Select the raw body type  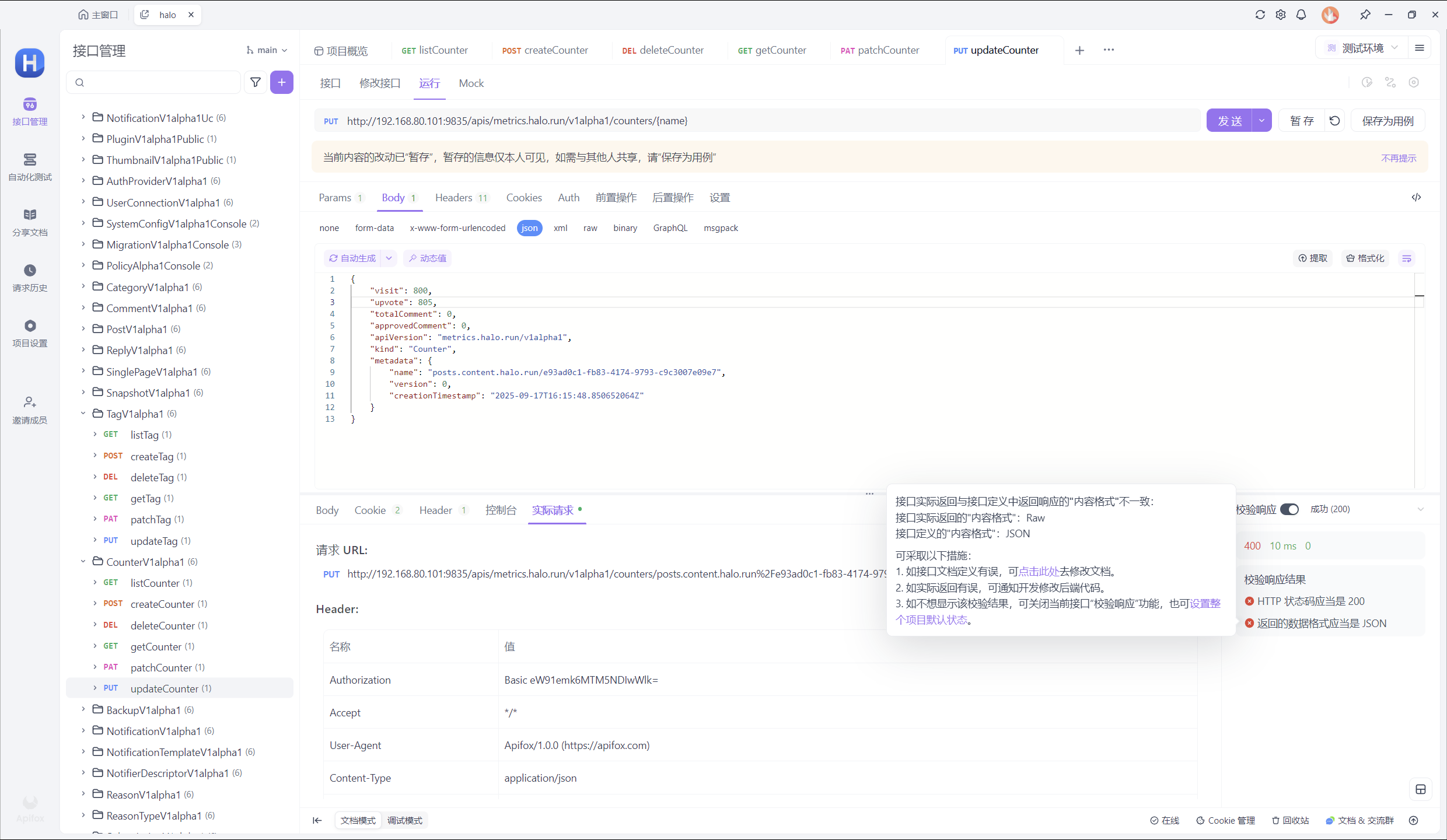pyautogui.click(x=590, y=228)
